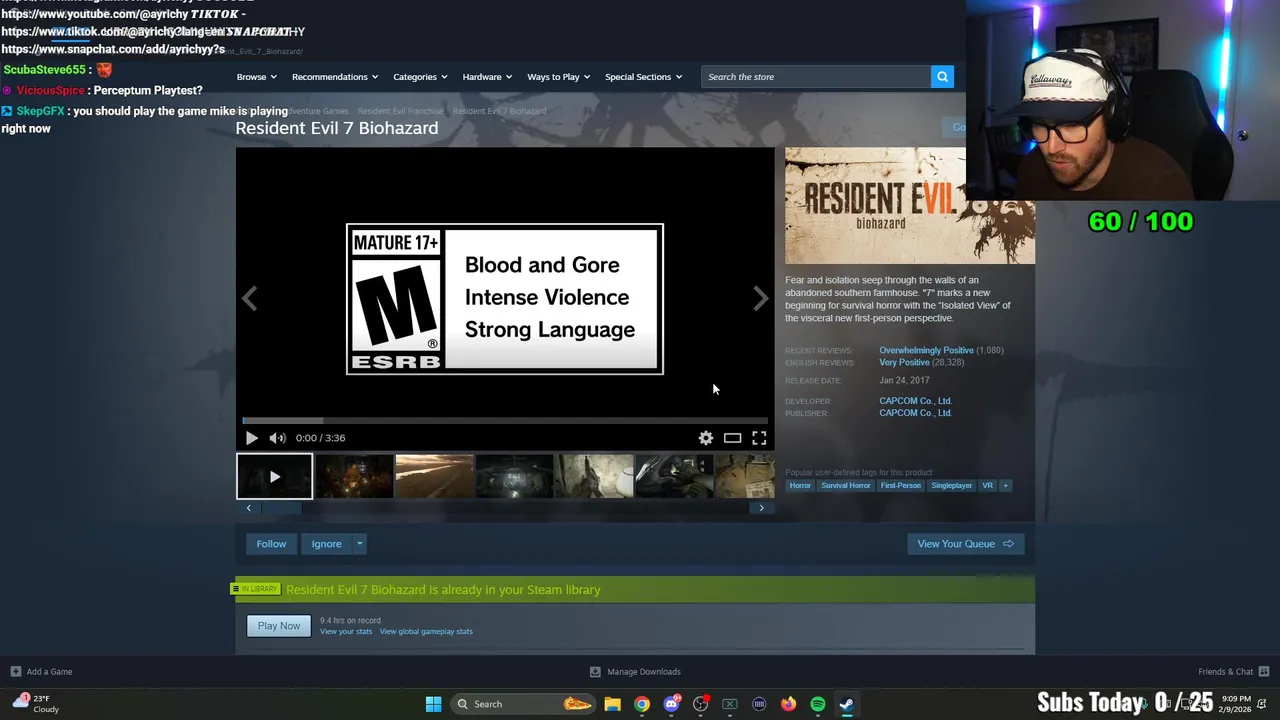Viewport: 1280px width, 720px height.
Task: Seek on the video progress bar
Action: (x=505, y=421)
